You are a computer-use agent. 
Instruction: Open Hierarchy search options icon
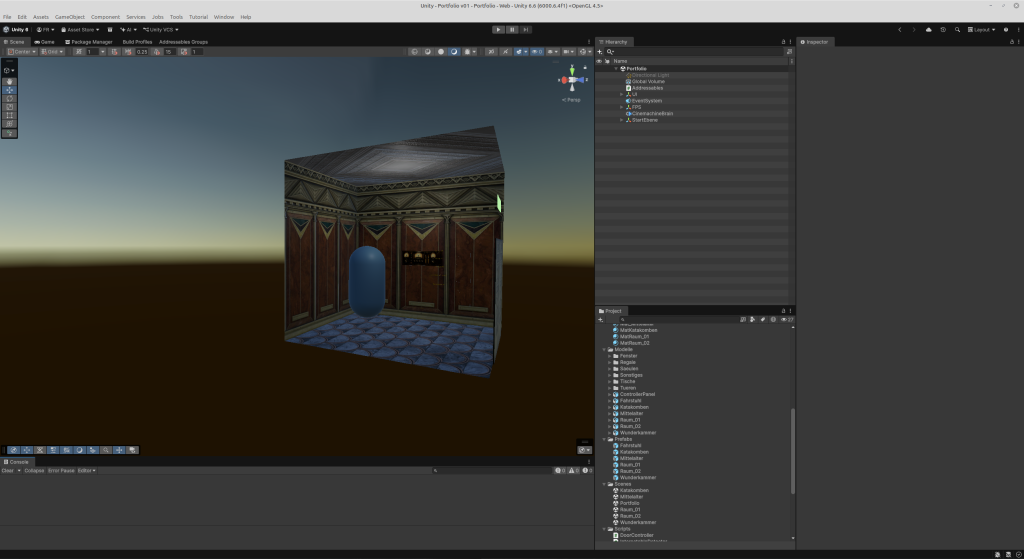tap(789, 52)
